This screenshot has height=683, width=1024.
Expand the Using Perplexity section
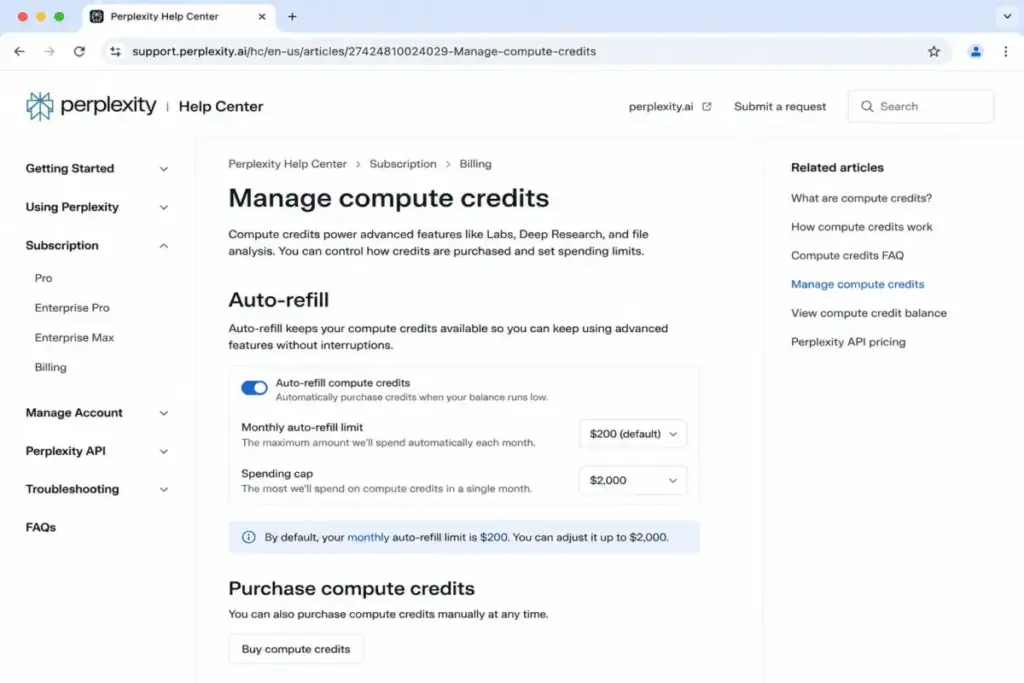coord(97,207)
